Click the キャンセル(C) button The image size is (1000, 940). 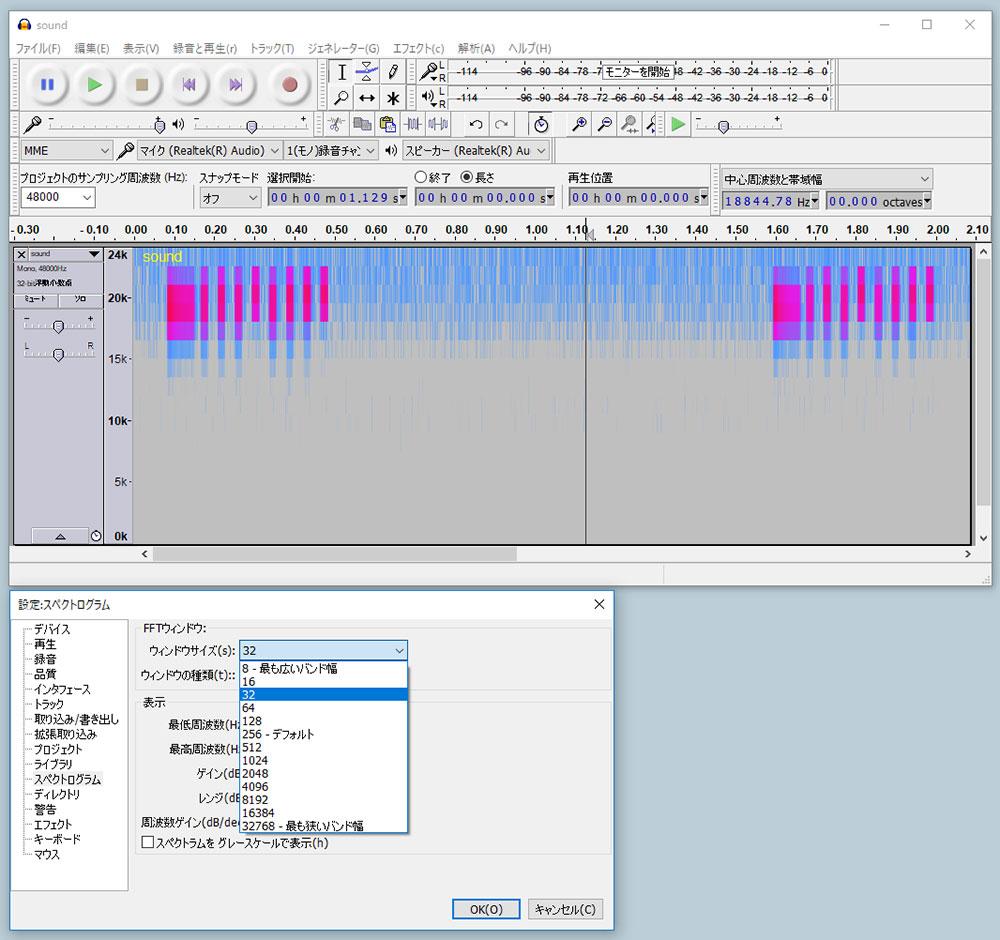[x=565, y=909]
